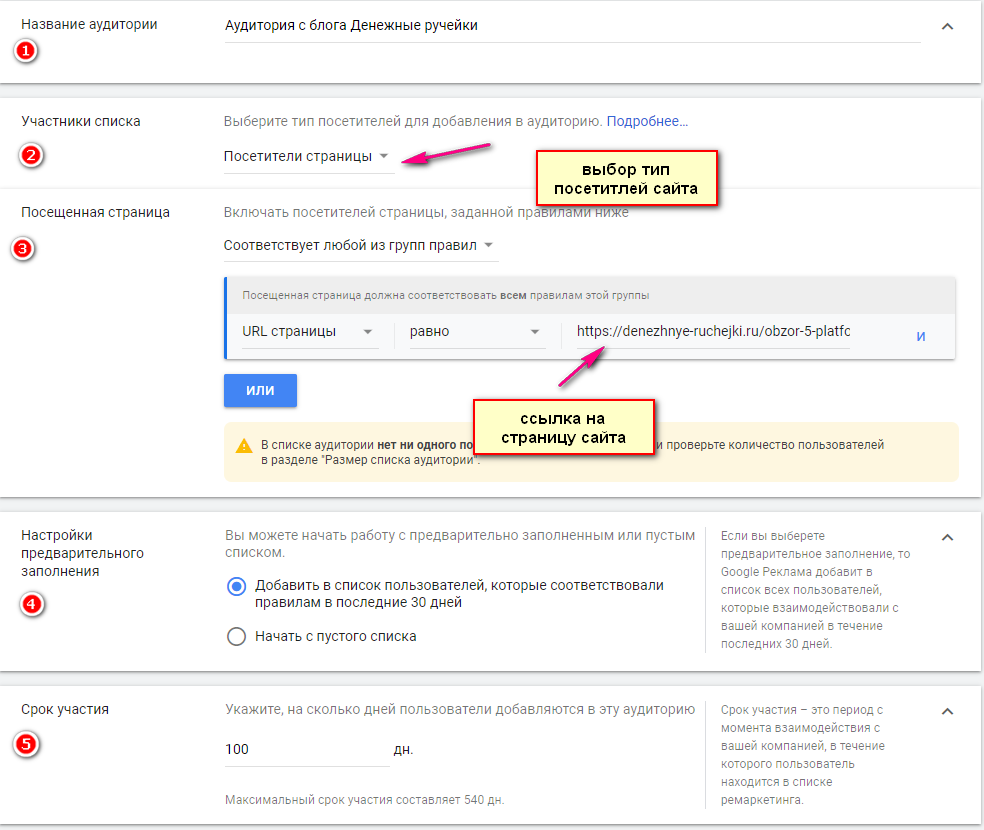Image resolution: width=984 pixels, height=830 pixels.
Task: Click the И link to add condition
Action: (x=921, y=337)
